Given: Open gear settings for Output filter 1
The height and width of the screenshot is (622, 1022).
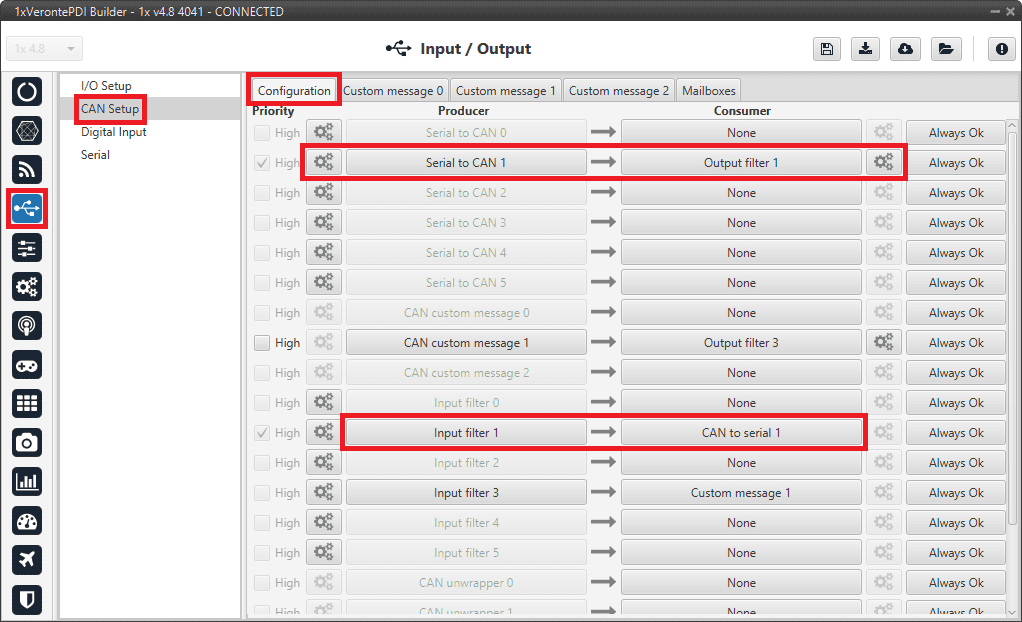Looking at the screenshot, I should click(884, 163).
